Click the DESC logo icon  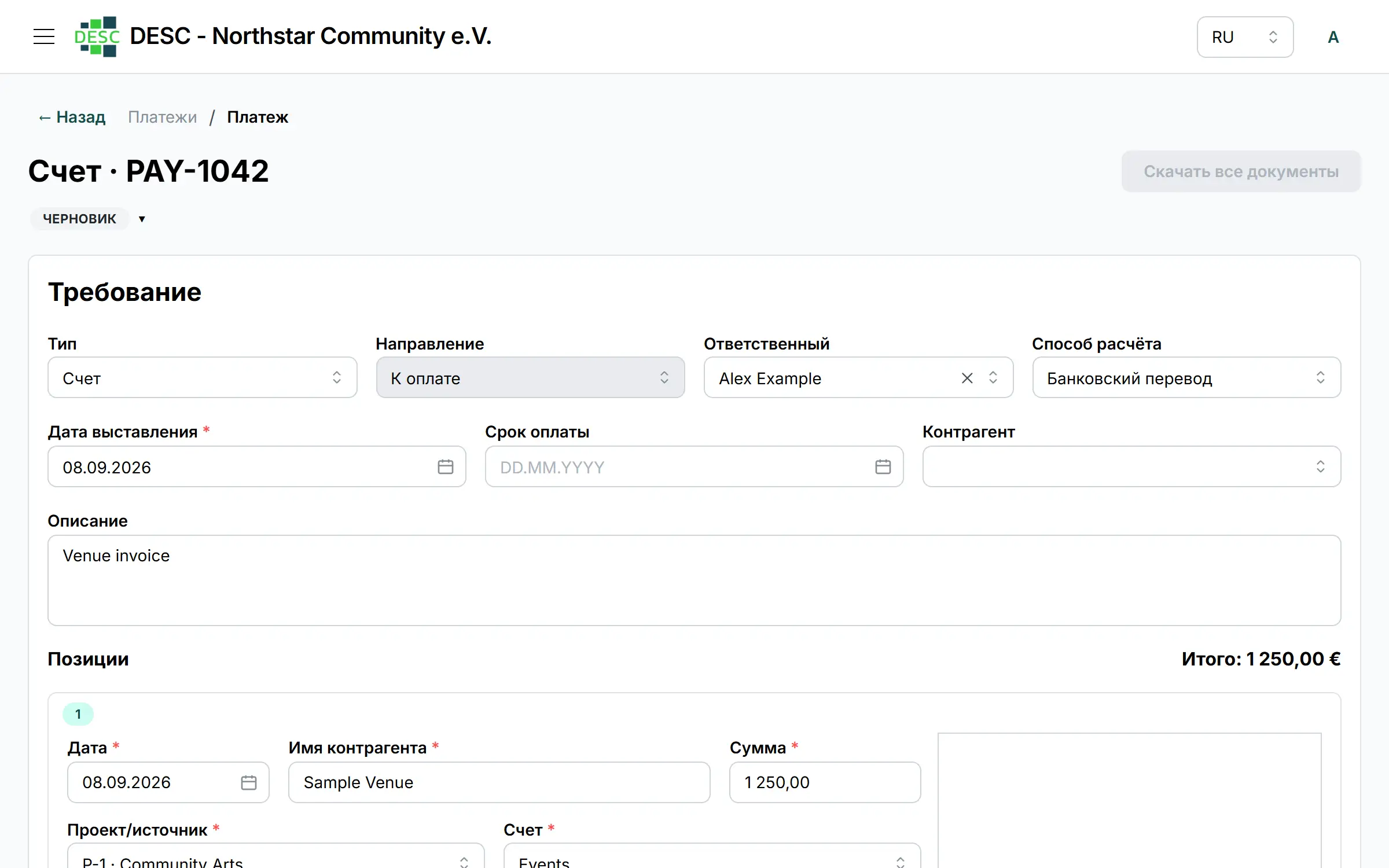click(x=97, y=36)
